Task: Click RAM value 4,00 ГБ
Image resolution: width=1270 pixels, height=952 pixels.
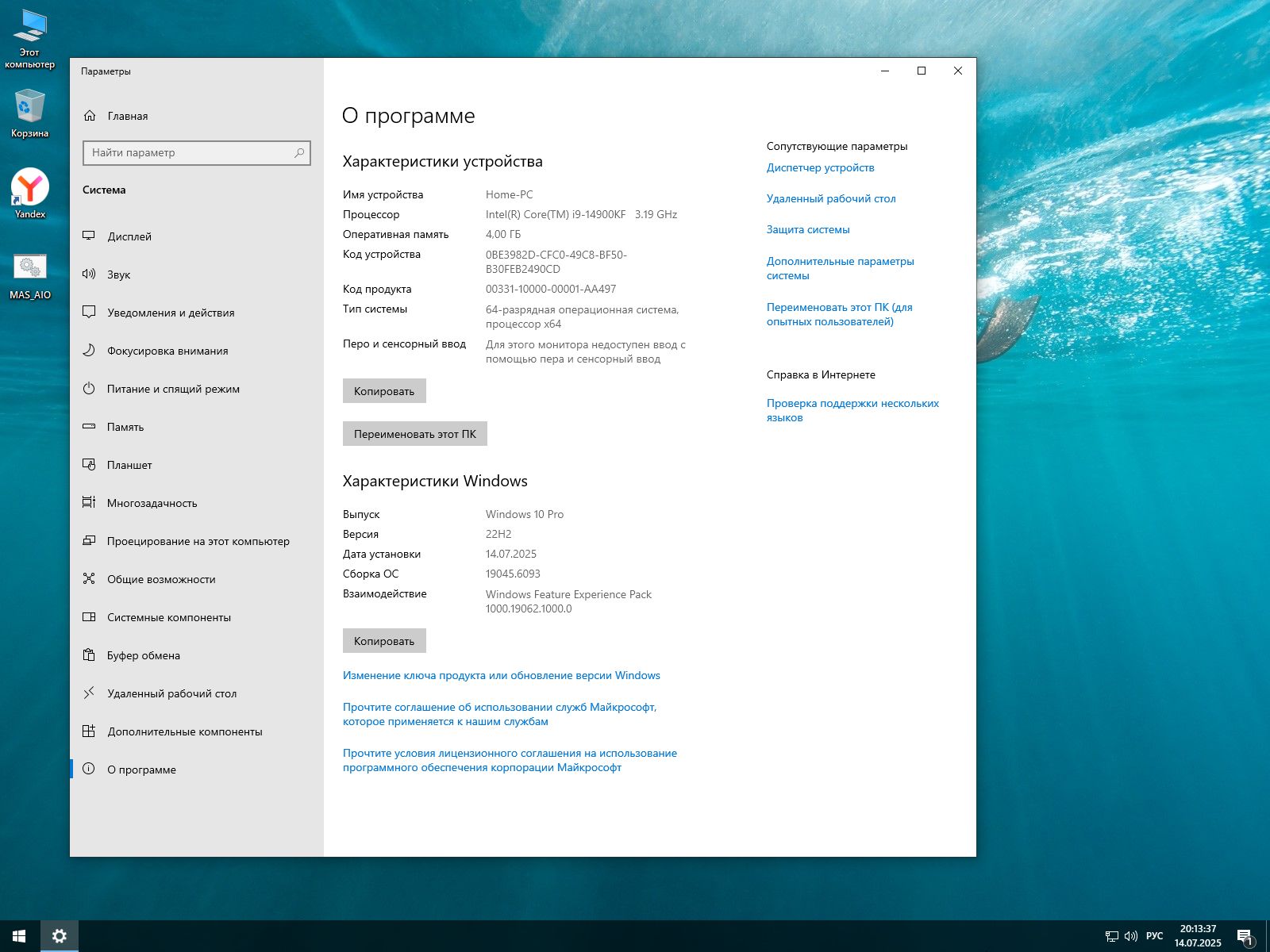Action: pos(503,234)
